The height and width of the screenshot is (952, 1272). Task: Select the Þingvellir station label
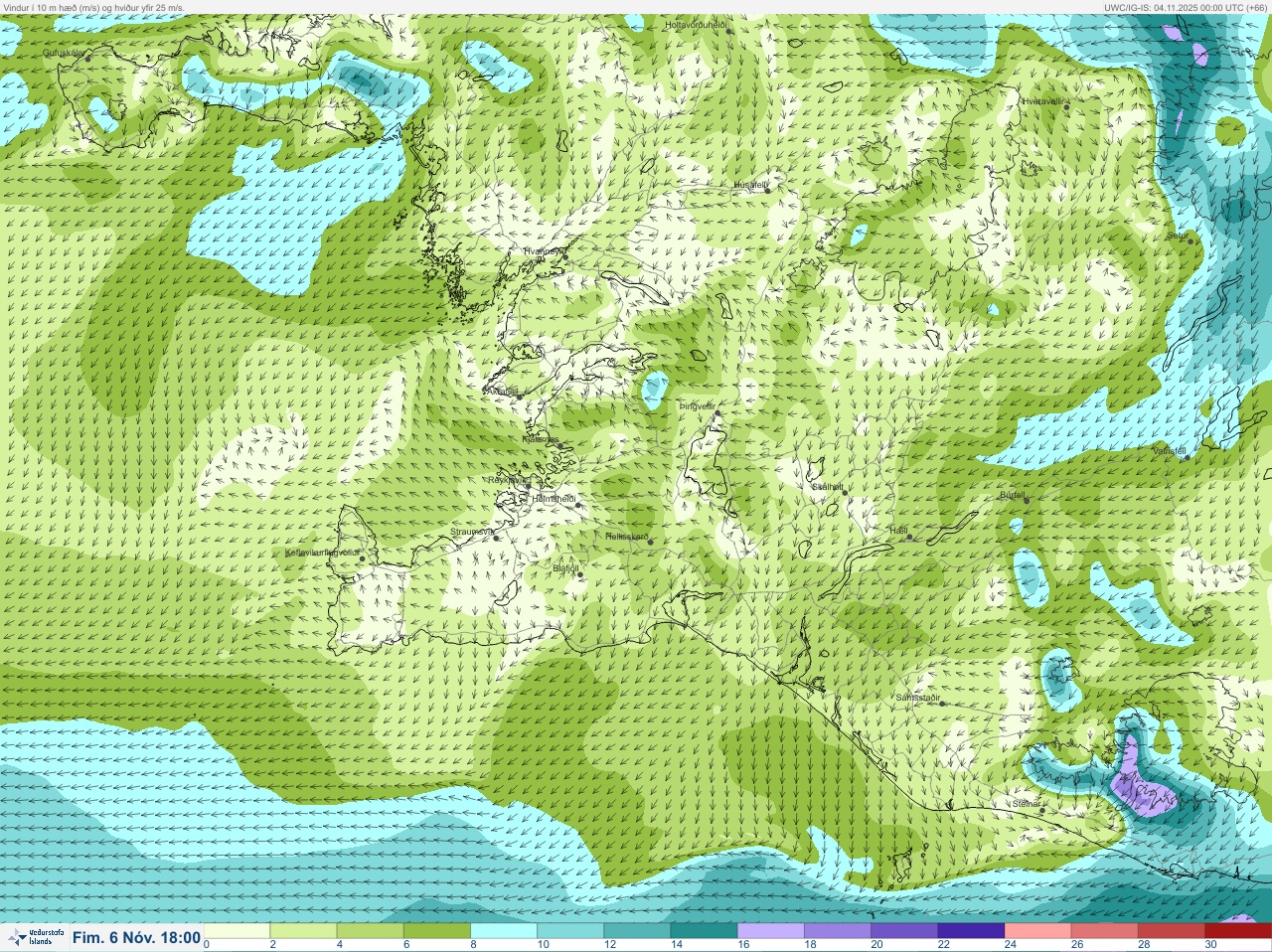point(697,406)
